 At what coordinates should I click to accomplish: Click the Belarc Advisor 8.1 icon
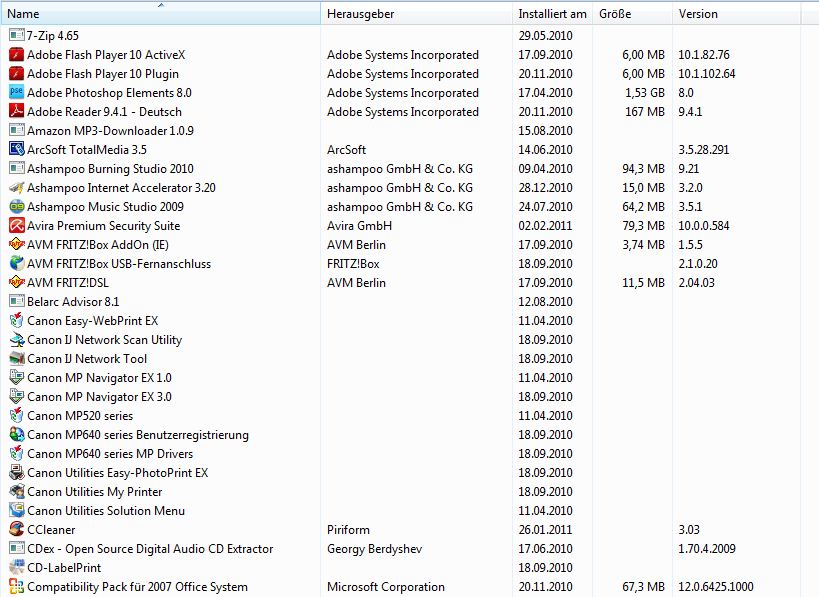(x=17, y=301)
